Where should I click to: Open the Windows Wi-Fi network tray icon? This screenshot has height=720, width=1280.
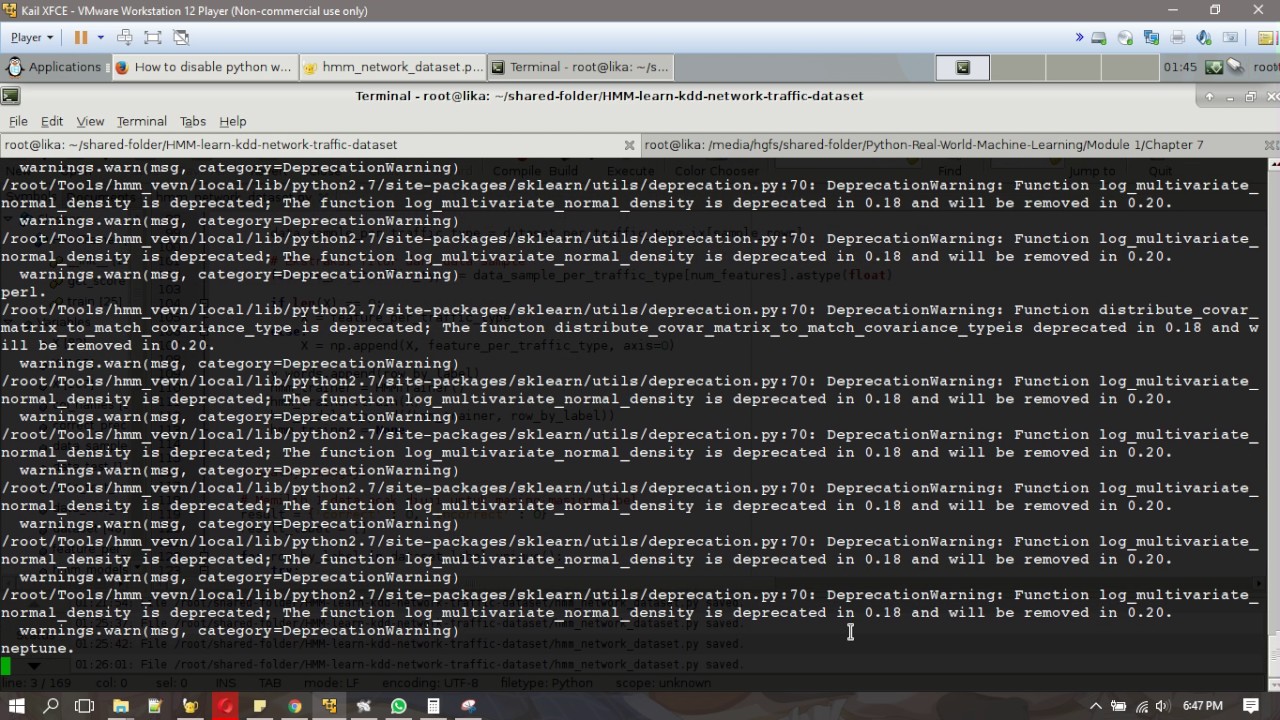pos(1142,706)
